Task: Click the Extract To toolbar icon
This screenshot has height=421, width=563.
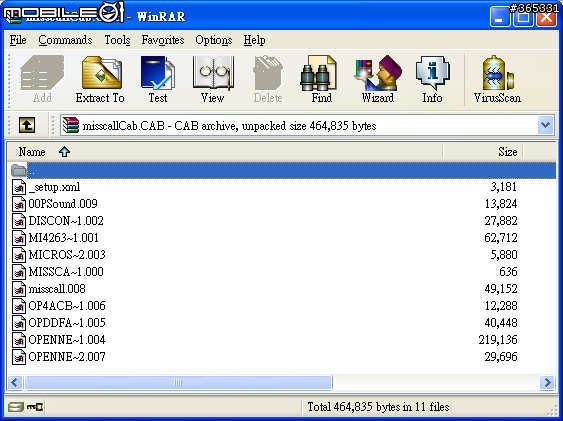Action: 102,72
